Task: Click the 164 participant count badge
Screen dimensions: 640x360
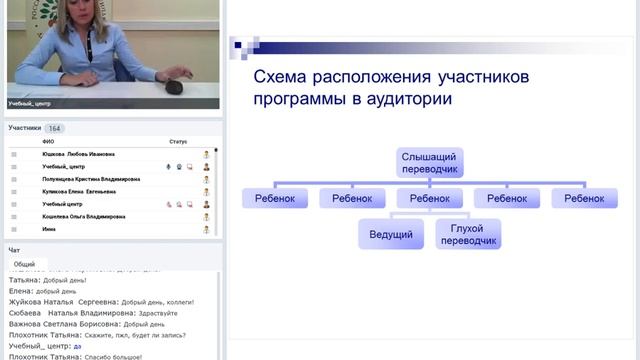Action: tap(54, 129)
